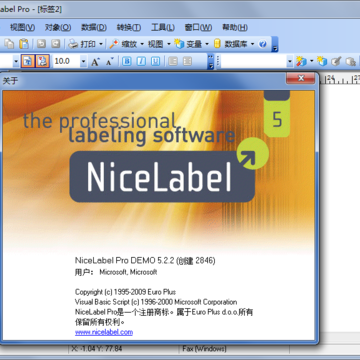Click the variable wizard wand icon
Viewport: 360px width, 360px height.
301,61
